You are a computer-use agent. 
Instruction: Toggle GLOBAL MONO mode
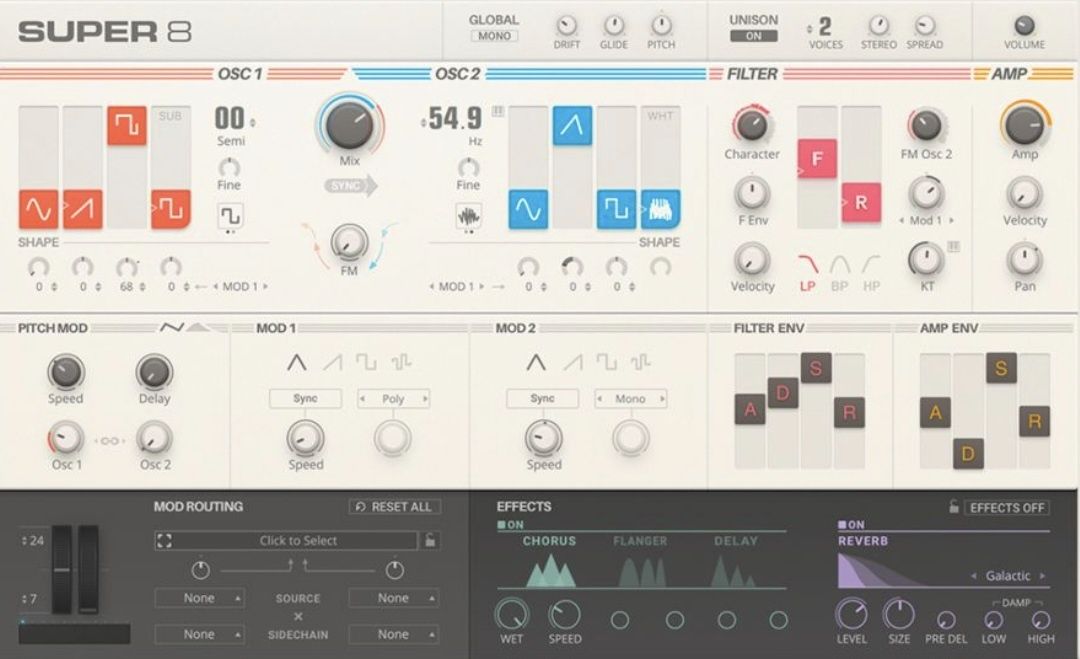click(495, 36)
